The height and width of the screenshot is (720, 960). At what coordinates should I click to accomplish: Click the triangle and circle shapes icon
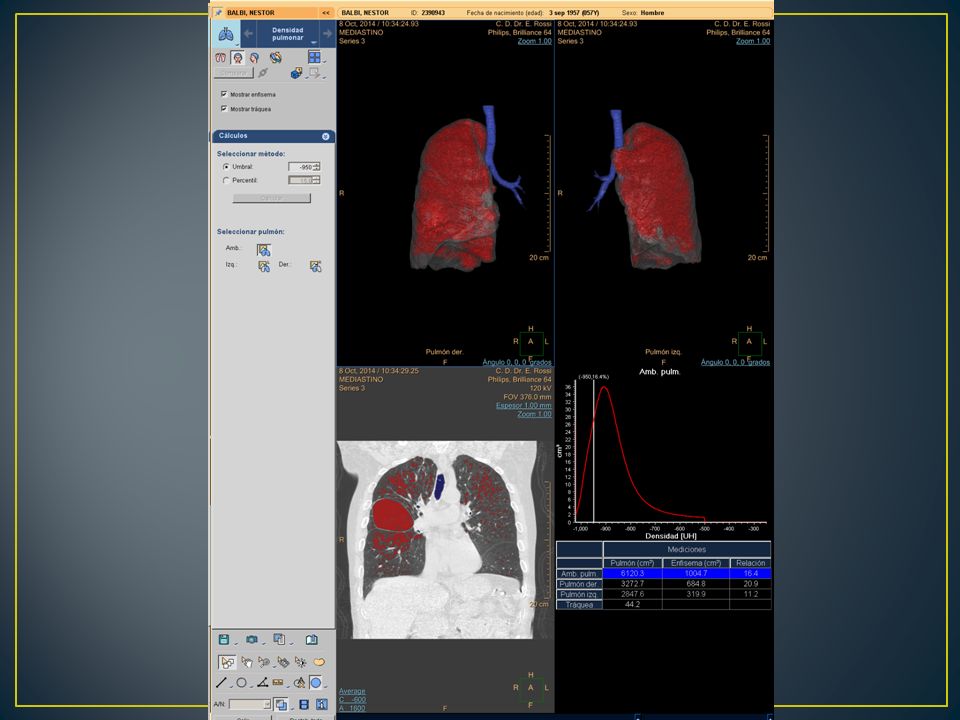coord(299,683)
